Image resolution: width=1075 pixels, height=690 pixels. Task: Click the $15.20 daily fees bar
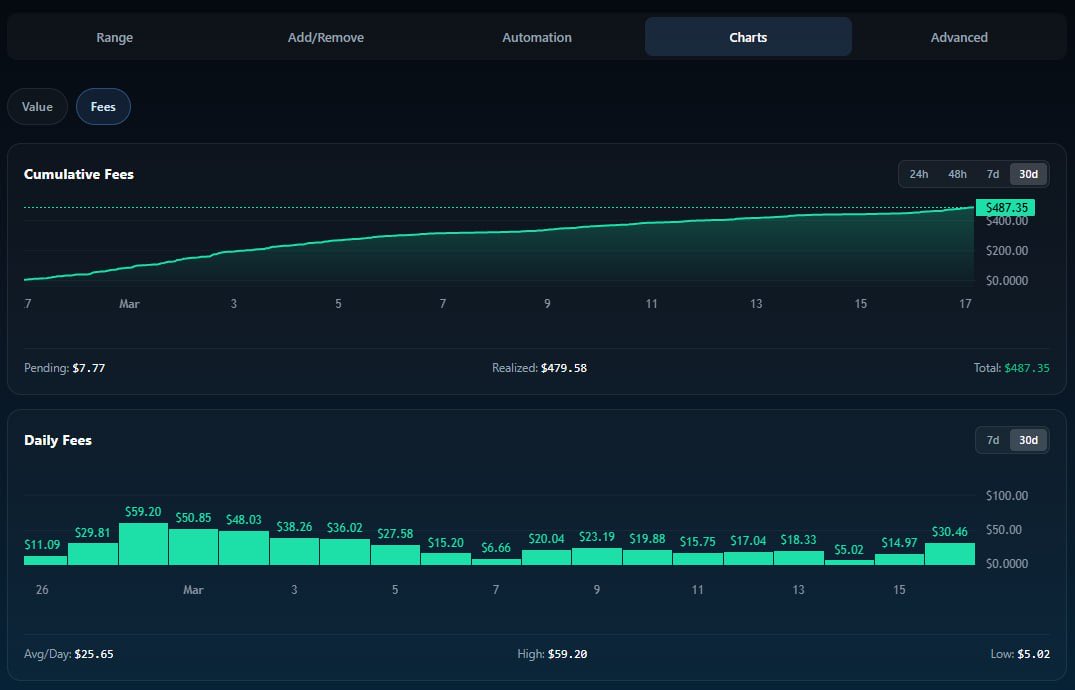click(446, 559)
